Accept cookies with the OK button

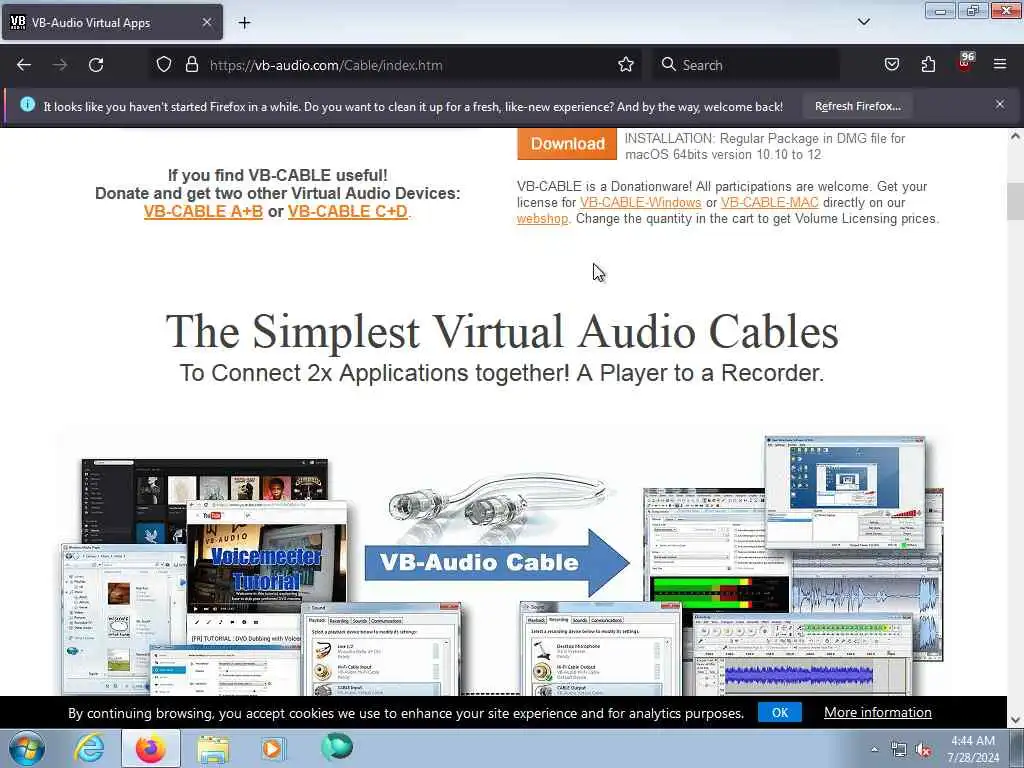point(780,712)
